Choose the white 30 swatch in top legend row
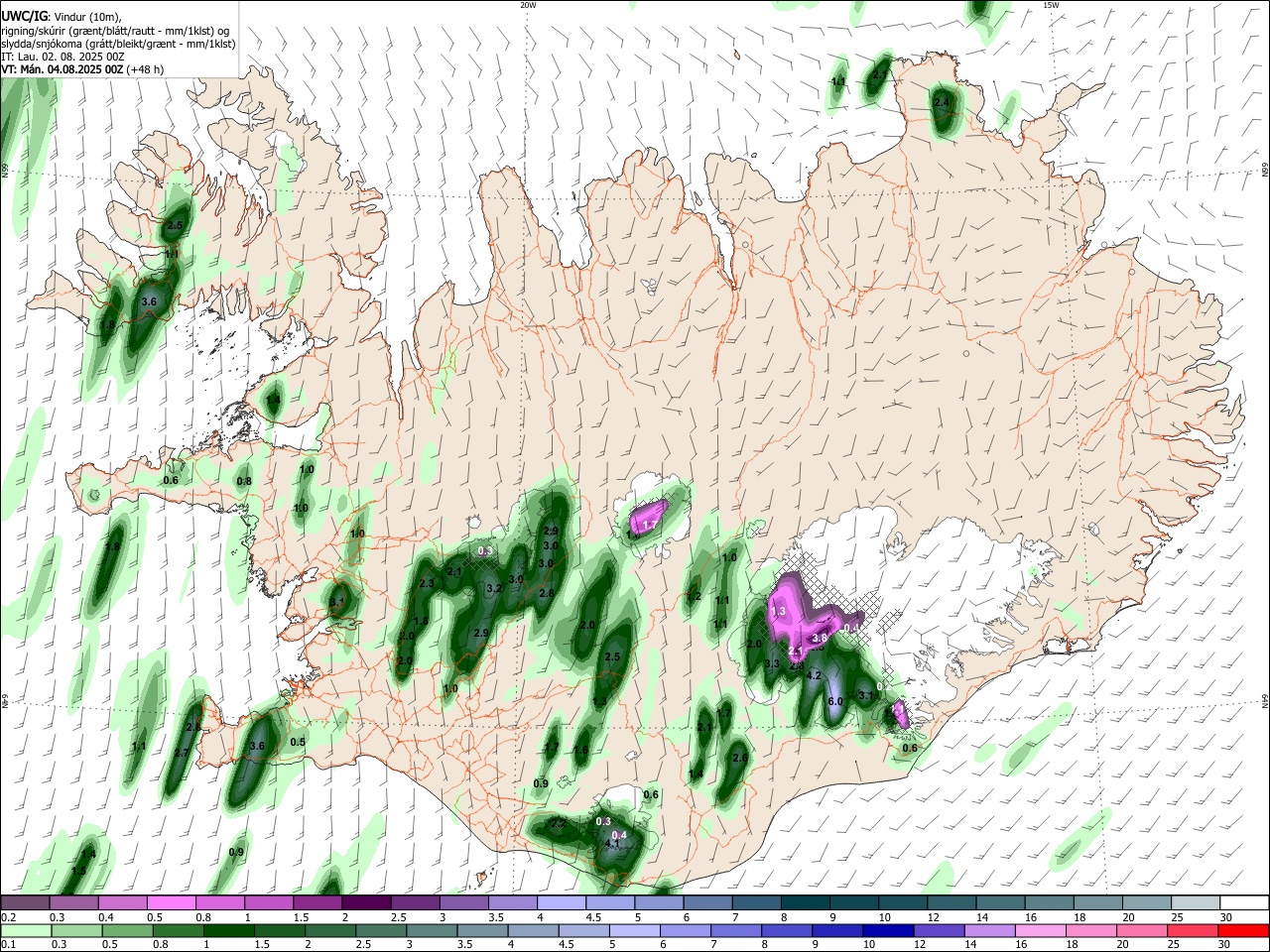1270x952 pixels. coord(1243,902)
